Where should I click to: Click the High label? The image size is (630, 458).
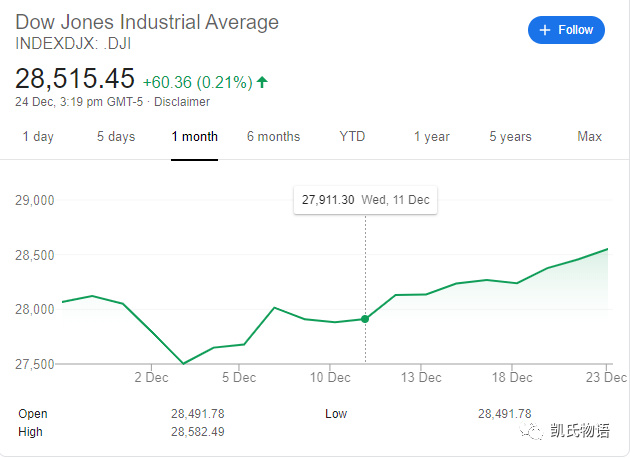[x=30, y=432]
